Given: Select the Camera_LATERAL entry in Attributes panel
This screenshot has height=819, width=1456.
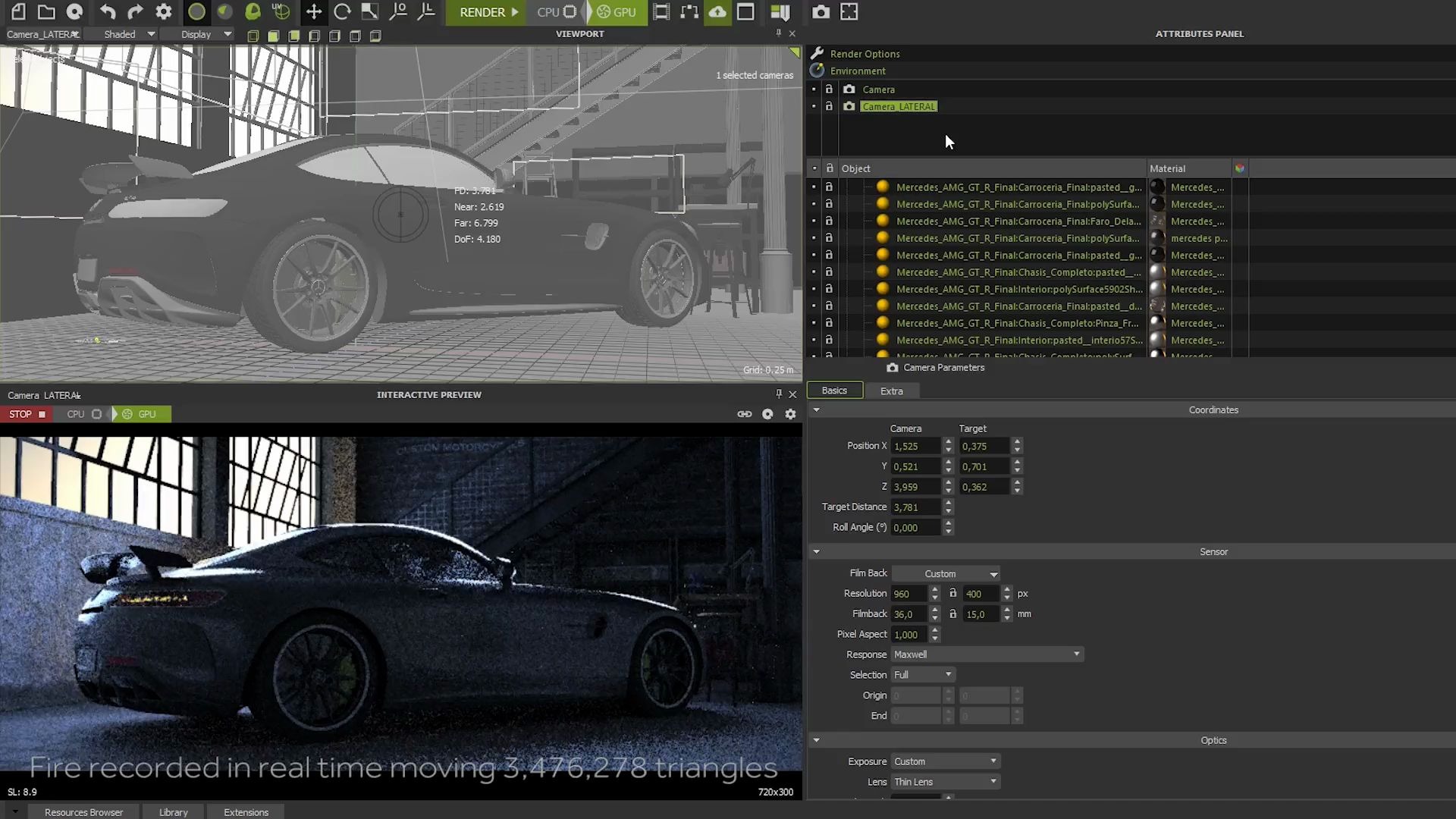Looking at the screenshot, I should pyautogui.click(x=898, y=106).
